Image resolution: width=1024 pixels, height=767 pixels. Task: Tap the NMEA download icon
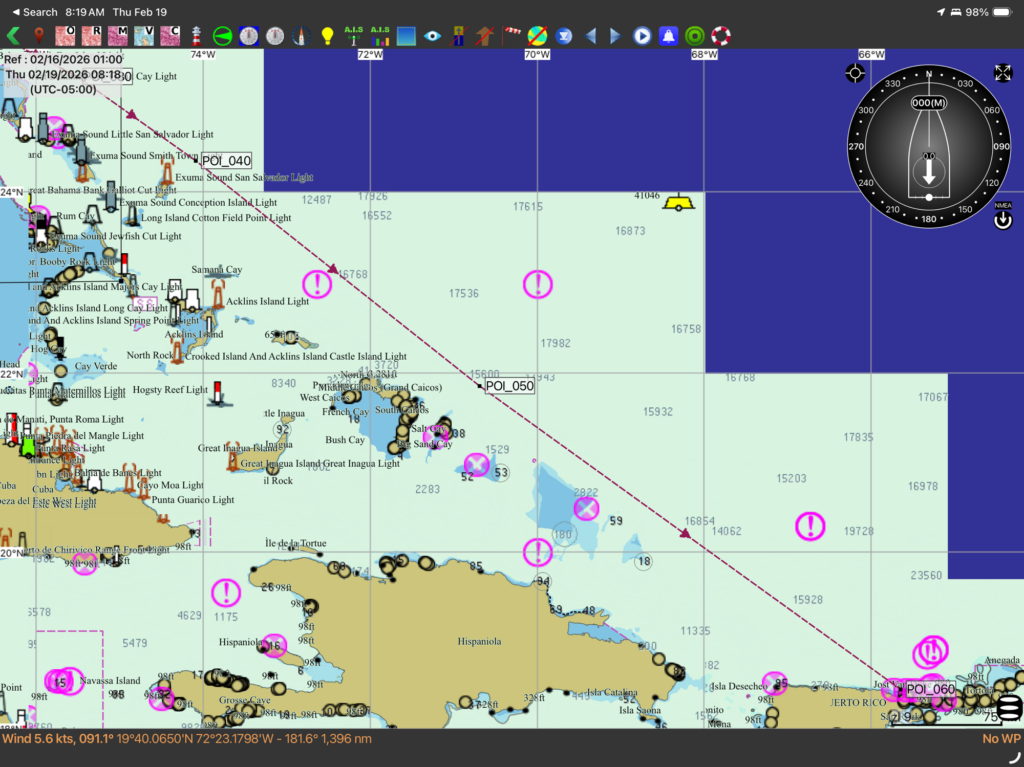[1003, 216]
